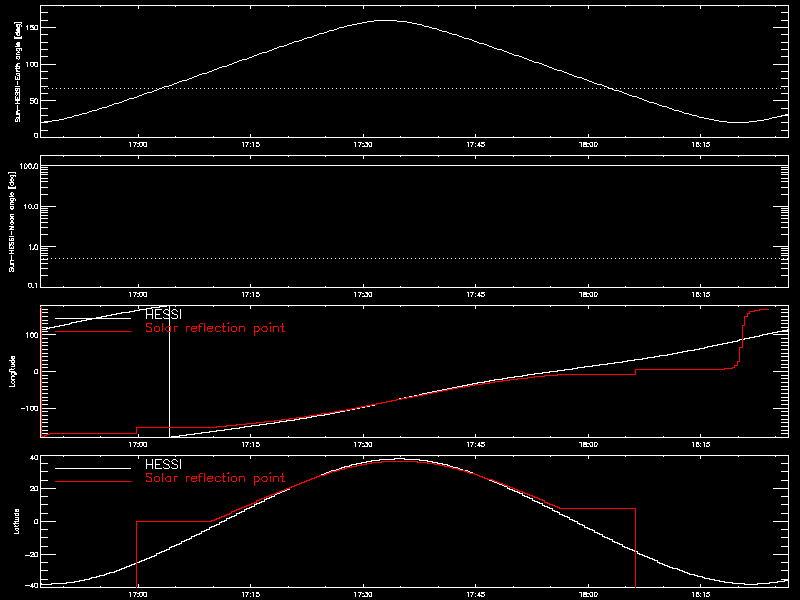The height and width of the screenshot is (600, 800).
Task: Click the 150 tick label on Sun-HESSI-Earth plot
Action: (32, 28)
